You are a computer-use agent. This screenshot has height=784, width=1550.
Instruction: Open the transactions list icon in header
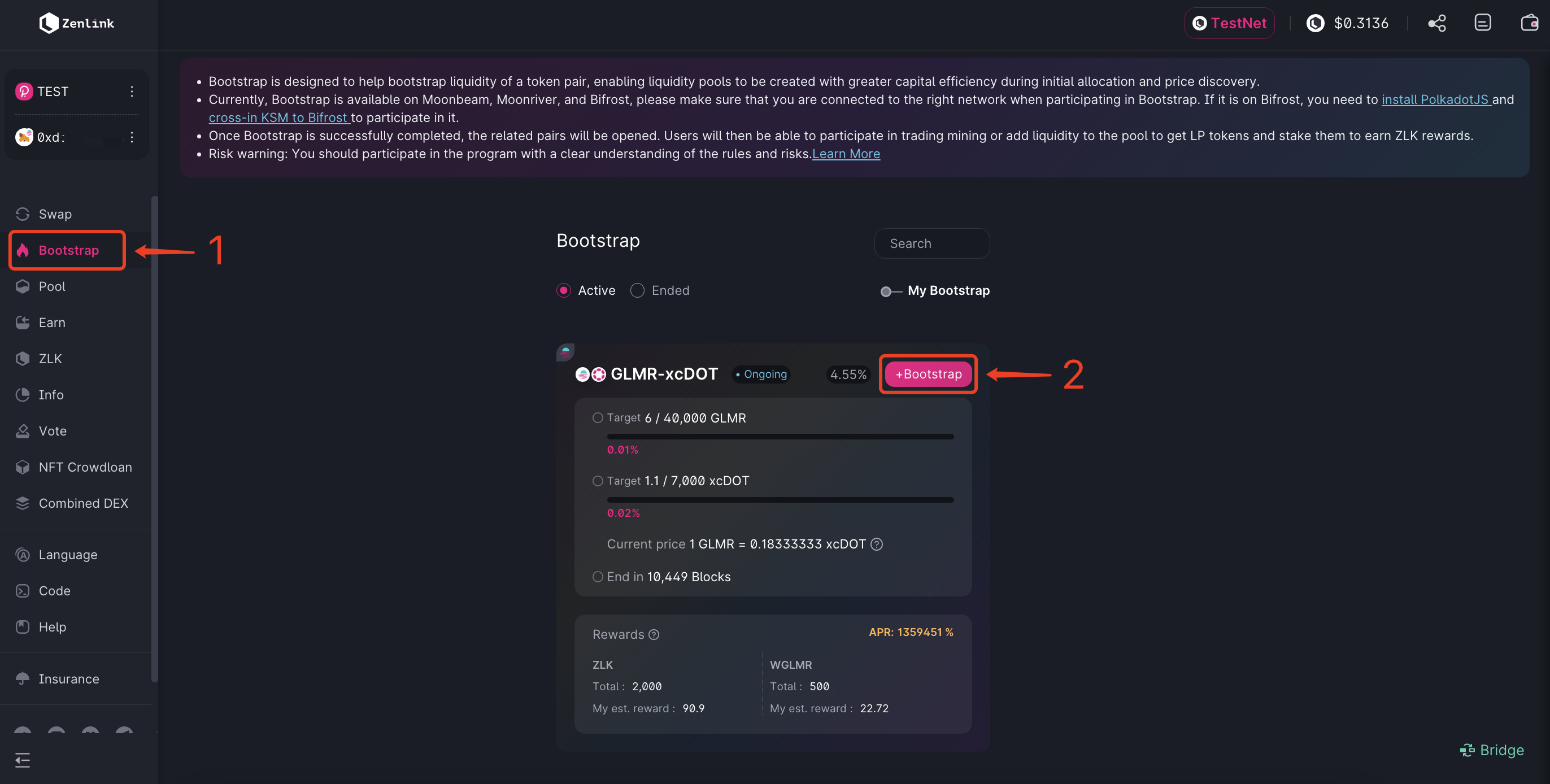(x=1483, y=23)
